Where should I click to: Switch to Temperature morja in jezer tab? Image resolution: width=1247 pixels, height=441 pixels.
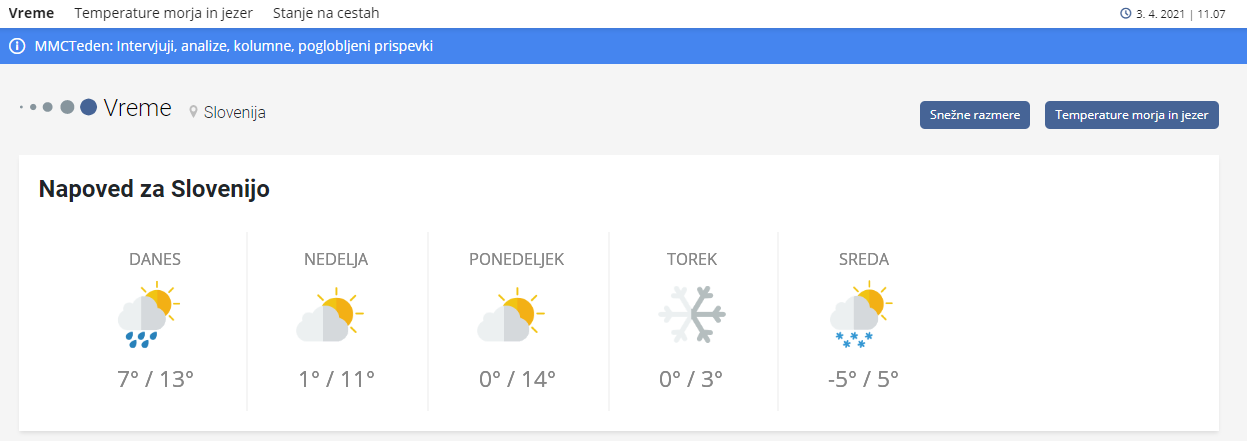[x=164, y=13]
